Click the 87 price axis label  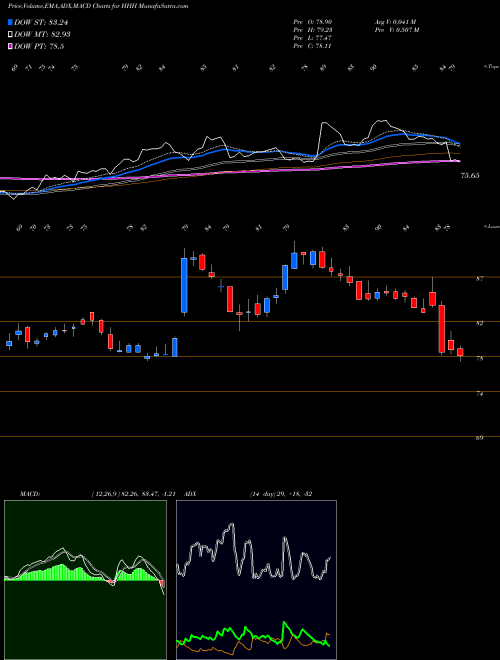click(479, 279)
